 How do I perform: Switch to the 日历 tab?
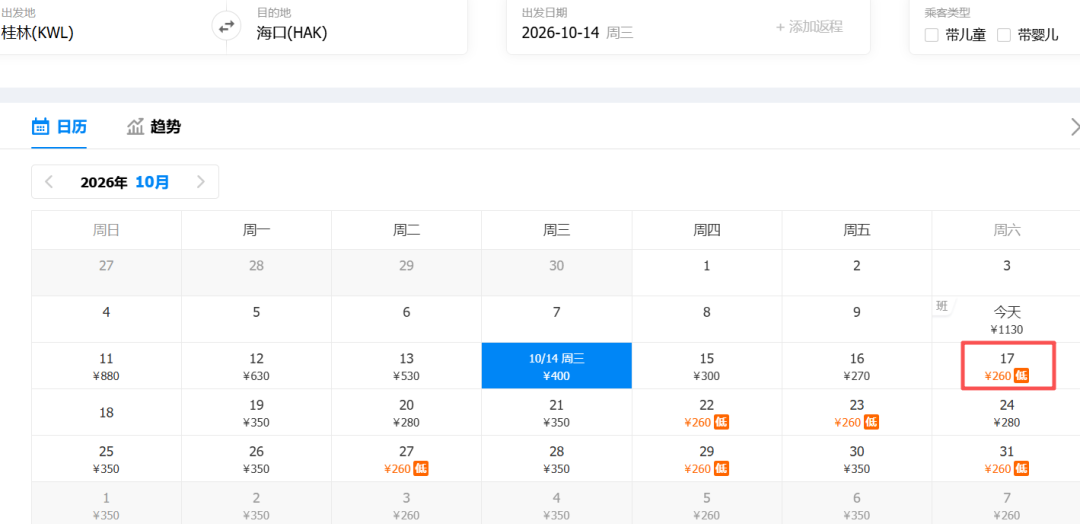pos(59,127)
